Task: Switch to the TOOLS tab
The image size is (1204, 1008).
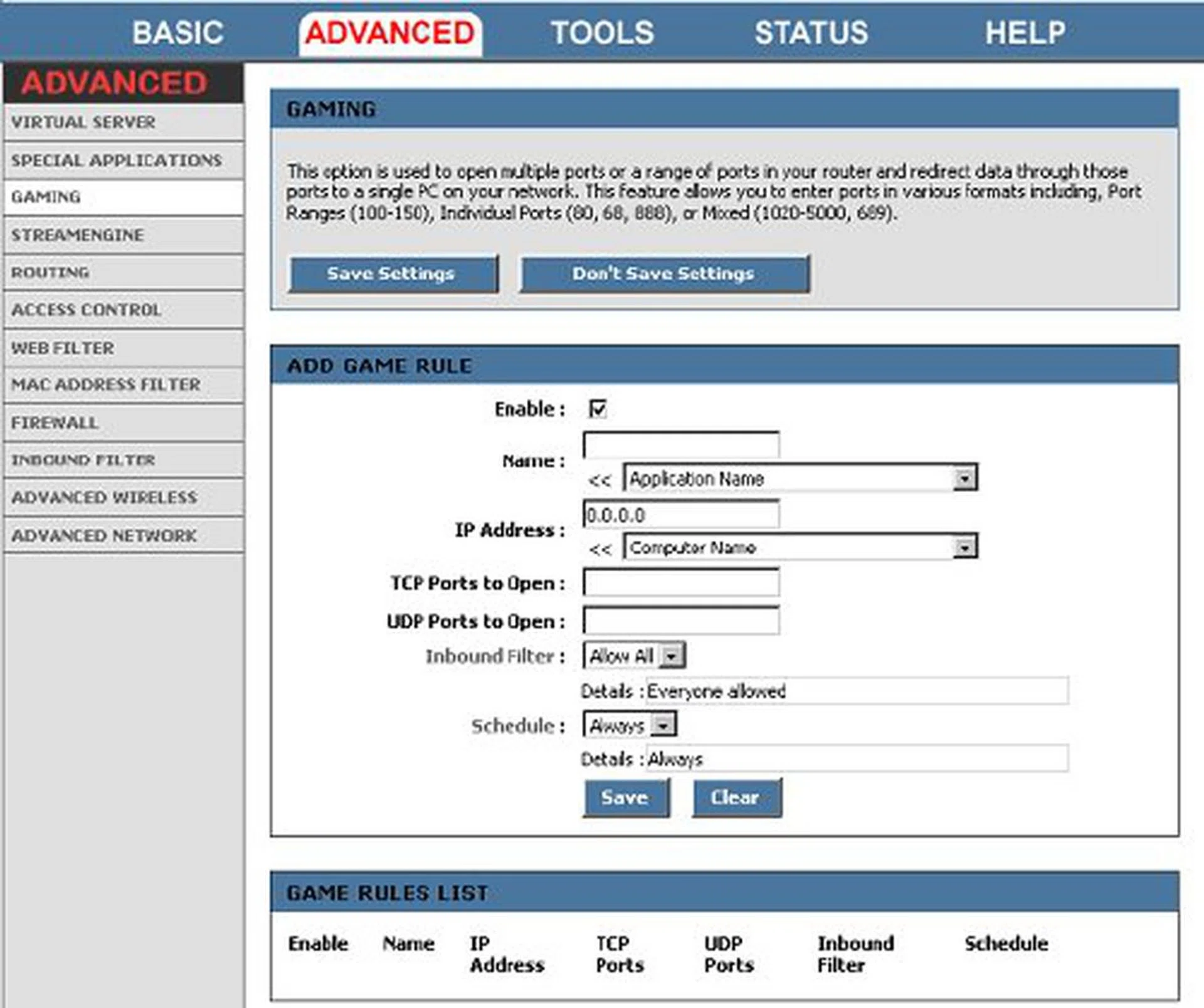Action: 603,31
